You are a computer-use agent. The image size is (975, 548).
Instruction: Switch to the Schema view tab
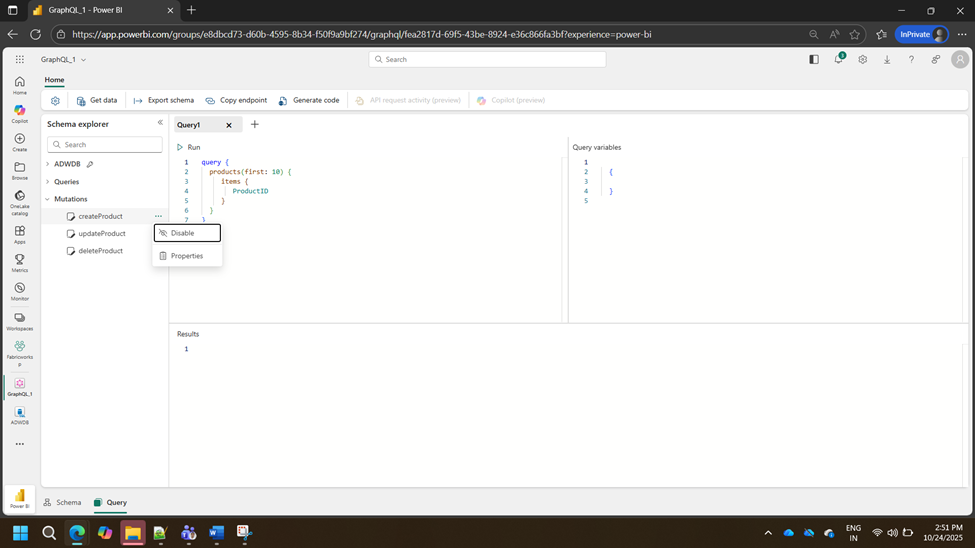click(x=63, y=503)
